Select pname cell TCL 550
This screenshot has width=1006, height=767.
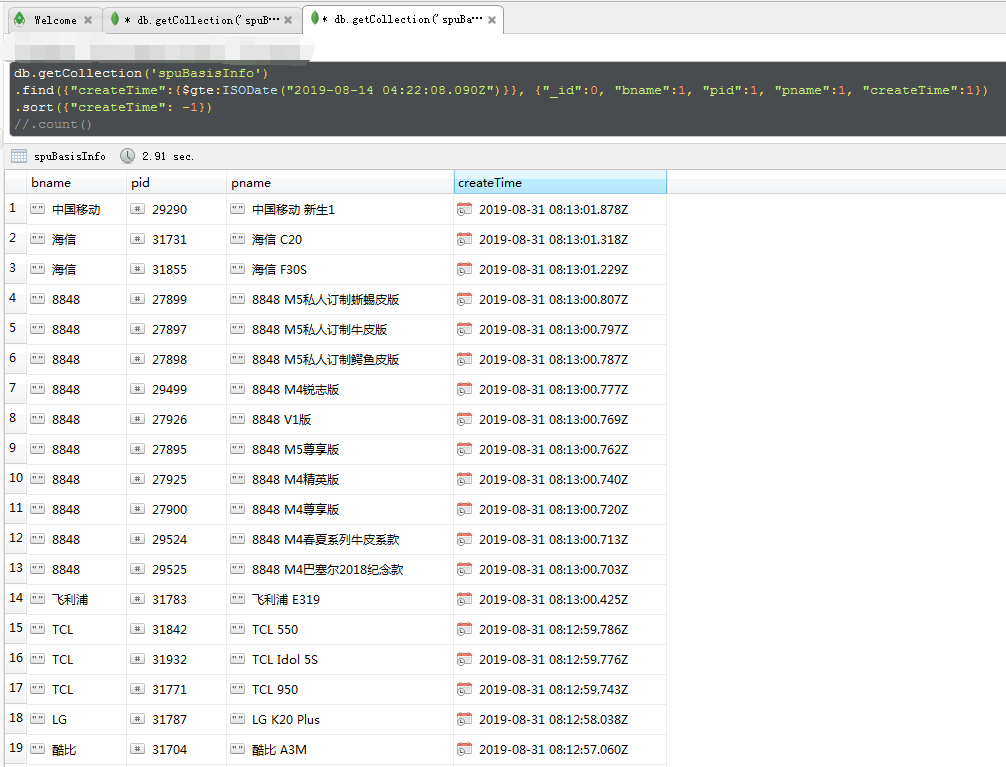click(340, 629)
